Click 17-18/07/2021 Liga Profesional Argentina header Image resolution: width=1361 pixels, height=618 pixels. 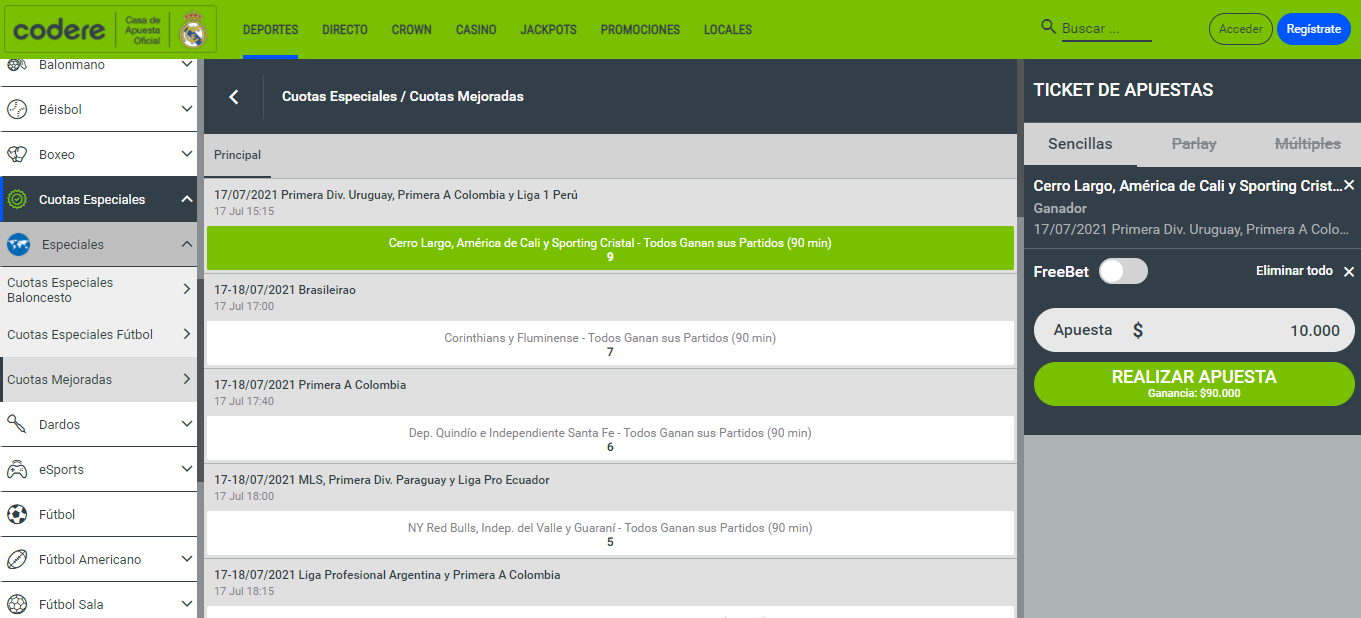(387, 575)
